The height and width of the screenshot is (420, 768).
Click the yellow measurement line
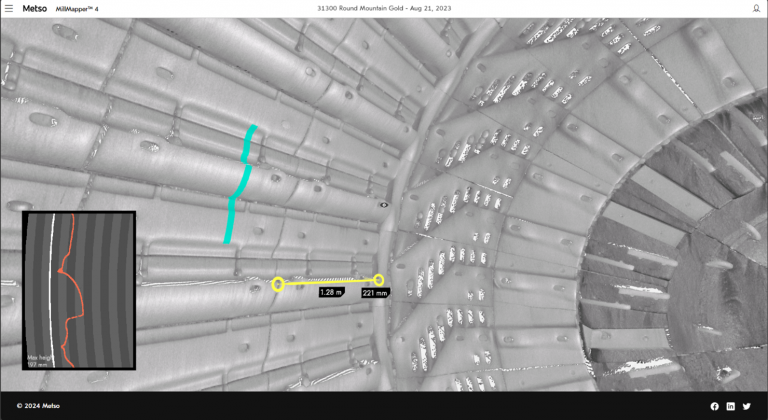(x=328, y=282)
